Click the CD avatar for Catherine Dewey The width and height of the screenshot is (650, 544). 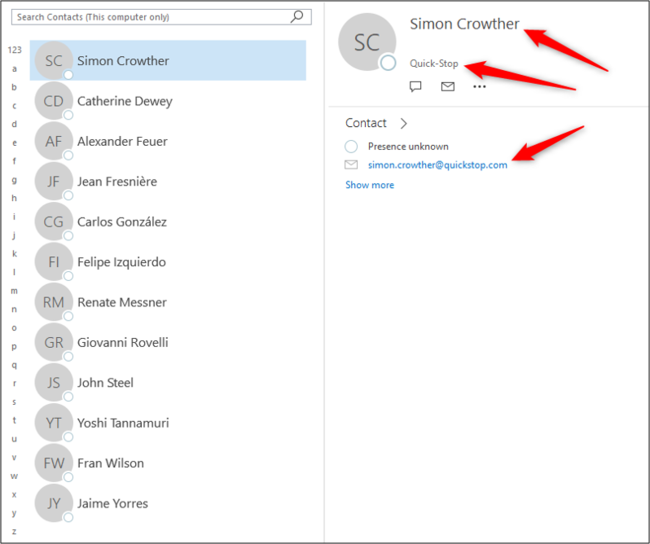[53, 101]
